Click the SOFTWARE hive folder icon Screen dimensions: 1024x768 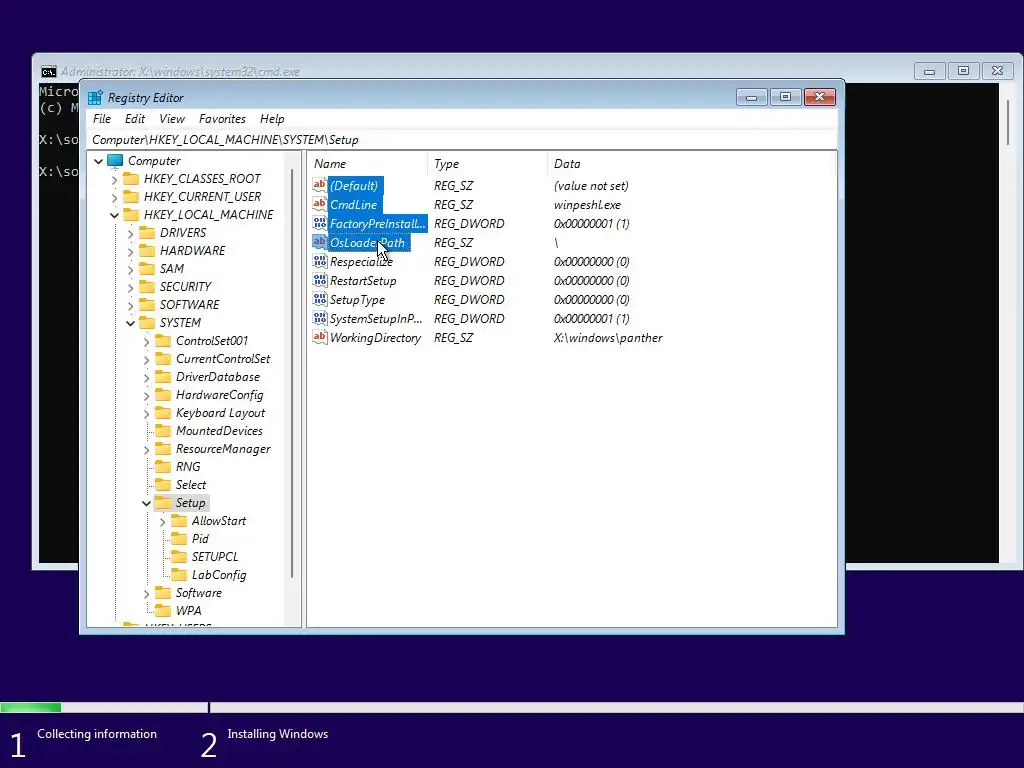[148, 304]
